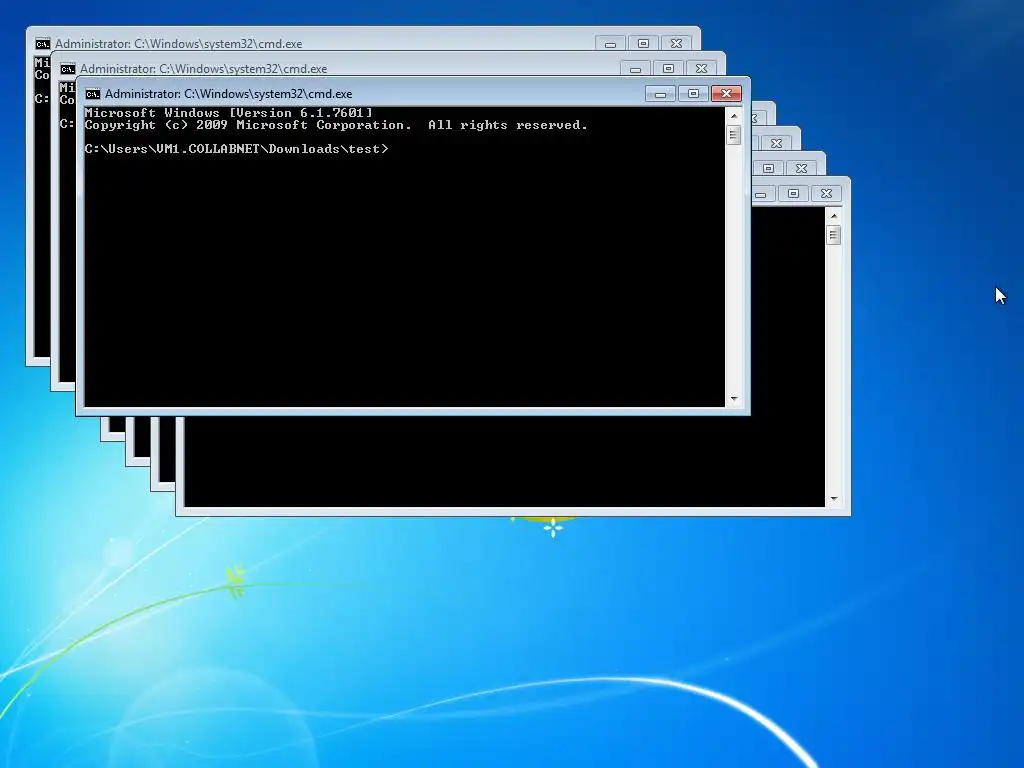
Task: Grab scrollbar thumb of lowest bottom-right window
Action: [x=834, y=235]
